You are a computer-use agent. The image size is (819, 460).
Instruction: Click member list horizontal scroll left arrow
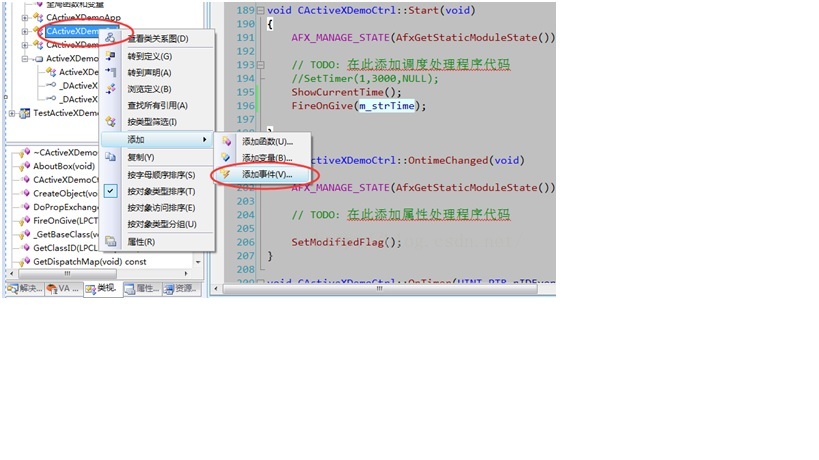tap(12, 273)
